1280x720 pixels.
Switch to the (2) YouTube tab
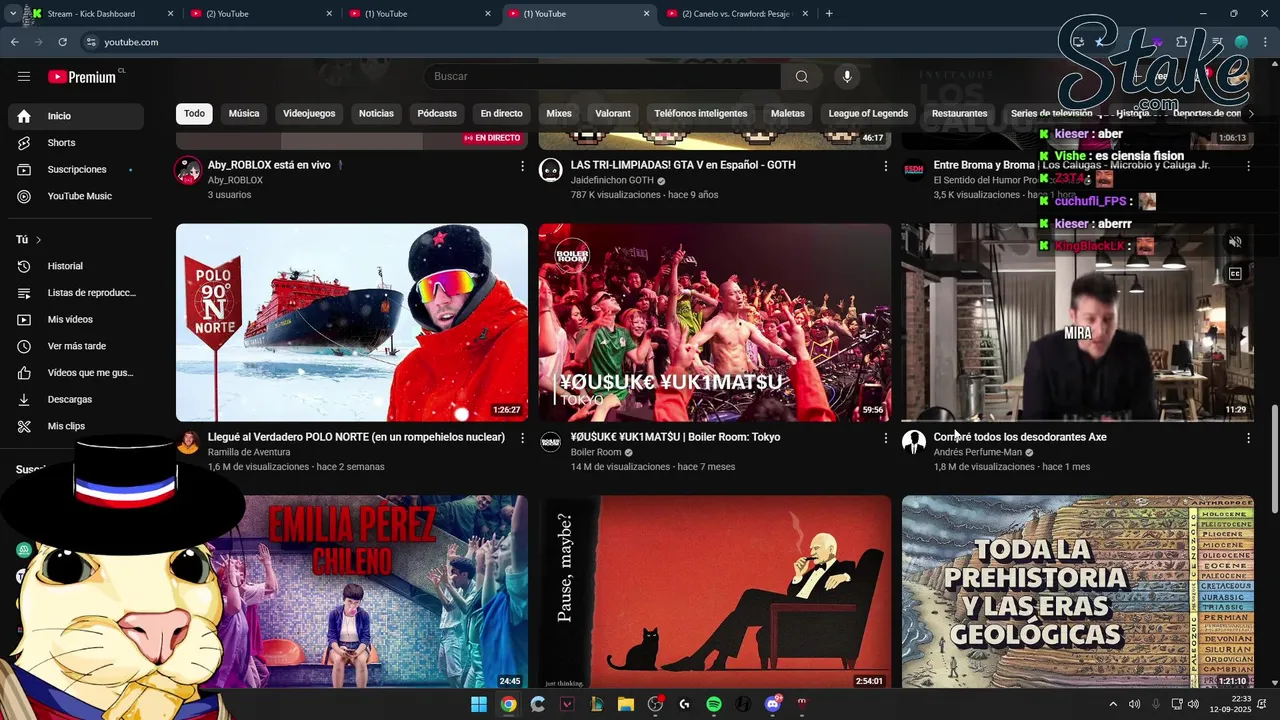click(x=260, y=14)
